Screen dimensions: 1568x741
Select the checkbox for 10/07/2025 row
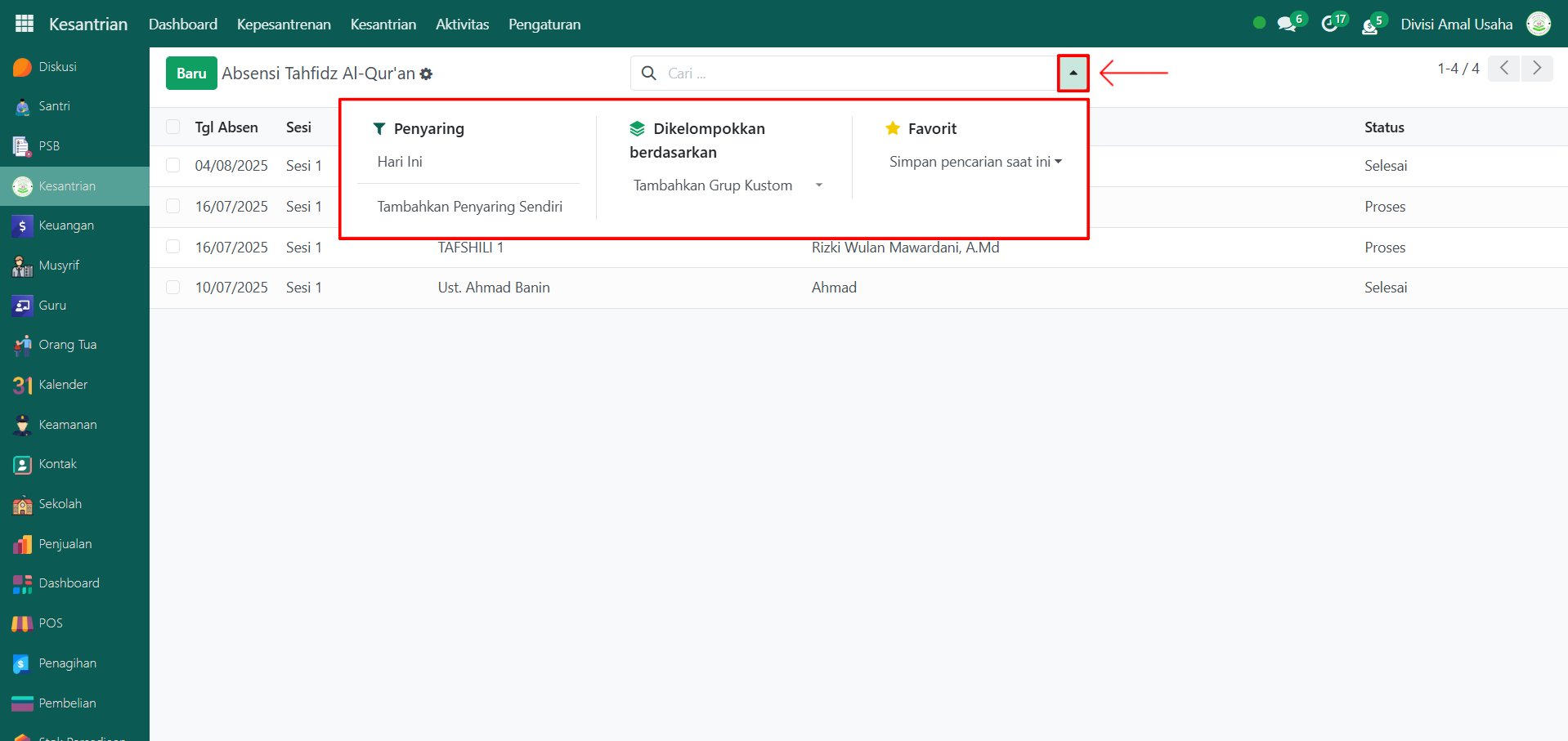173,288
